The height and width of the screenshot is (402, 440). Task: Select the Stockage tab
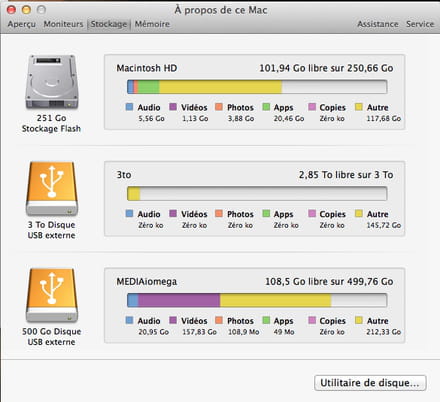point(109,24)
